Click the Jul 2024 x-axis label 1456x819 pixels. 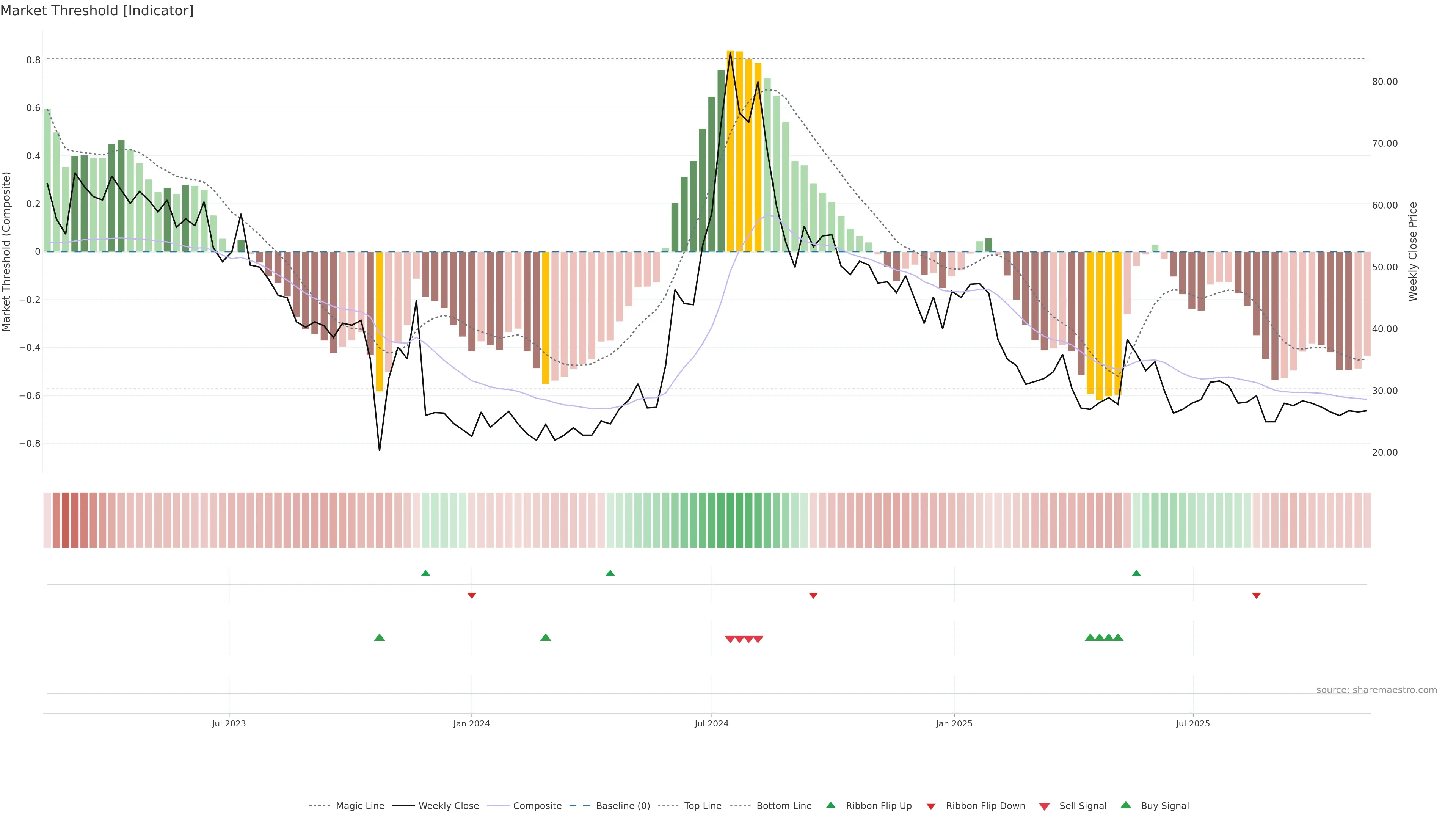click(x=711, y=723)
